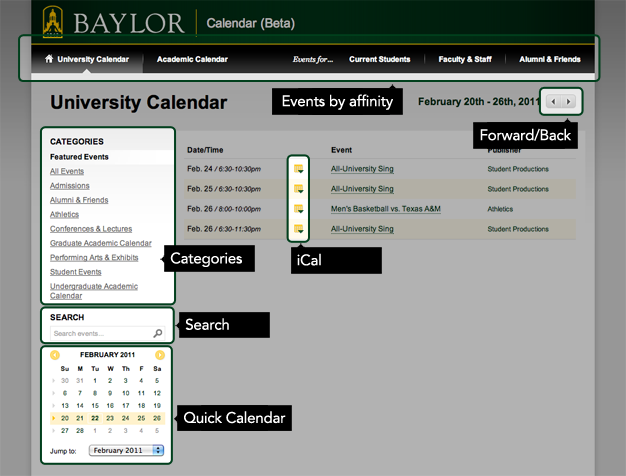Click search magnifier icon

[158, 333]
